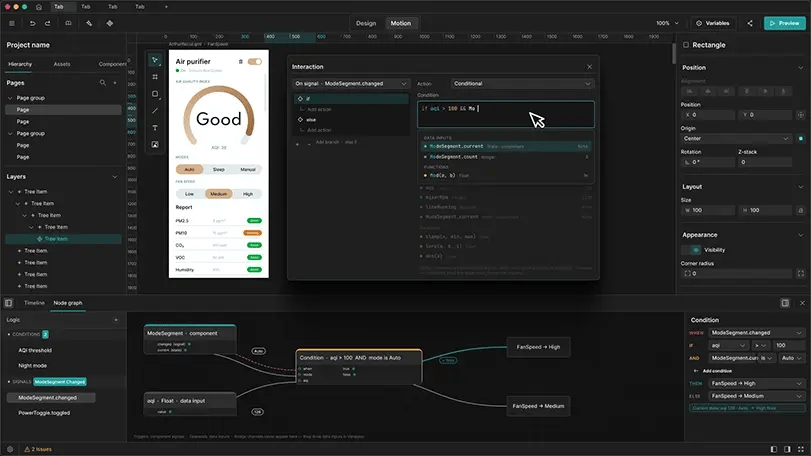The width and height of the screenshot is (811, 456).
Task: Click the condition expression input field
Action: coord(506,114)
